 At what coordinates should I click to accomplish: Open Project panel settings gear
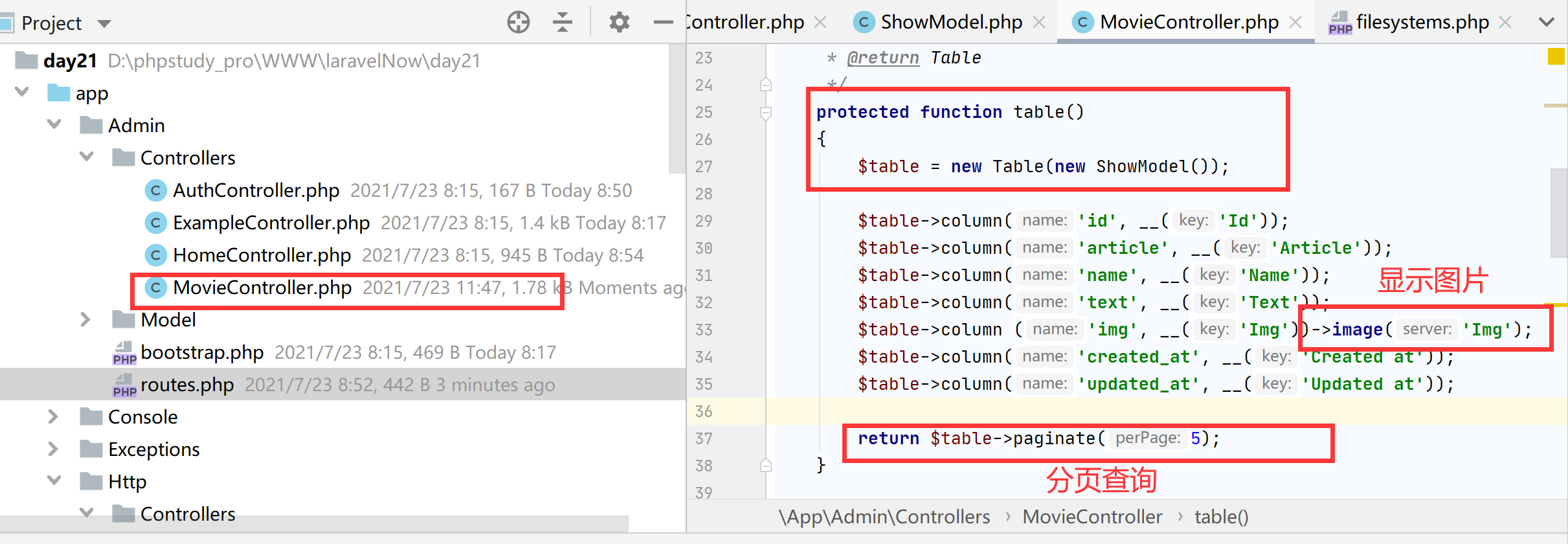(619, 23)
